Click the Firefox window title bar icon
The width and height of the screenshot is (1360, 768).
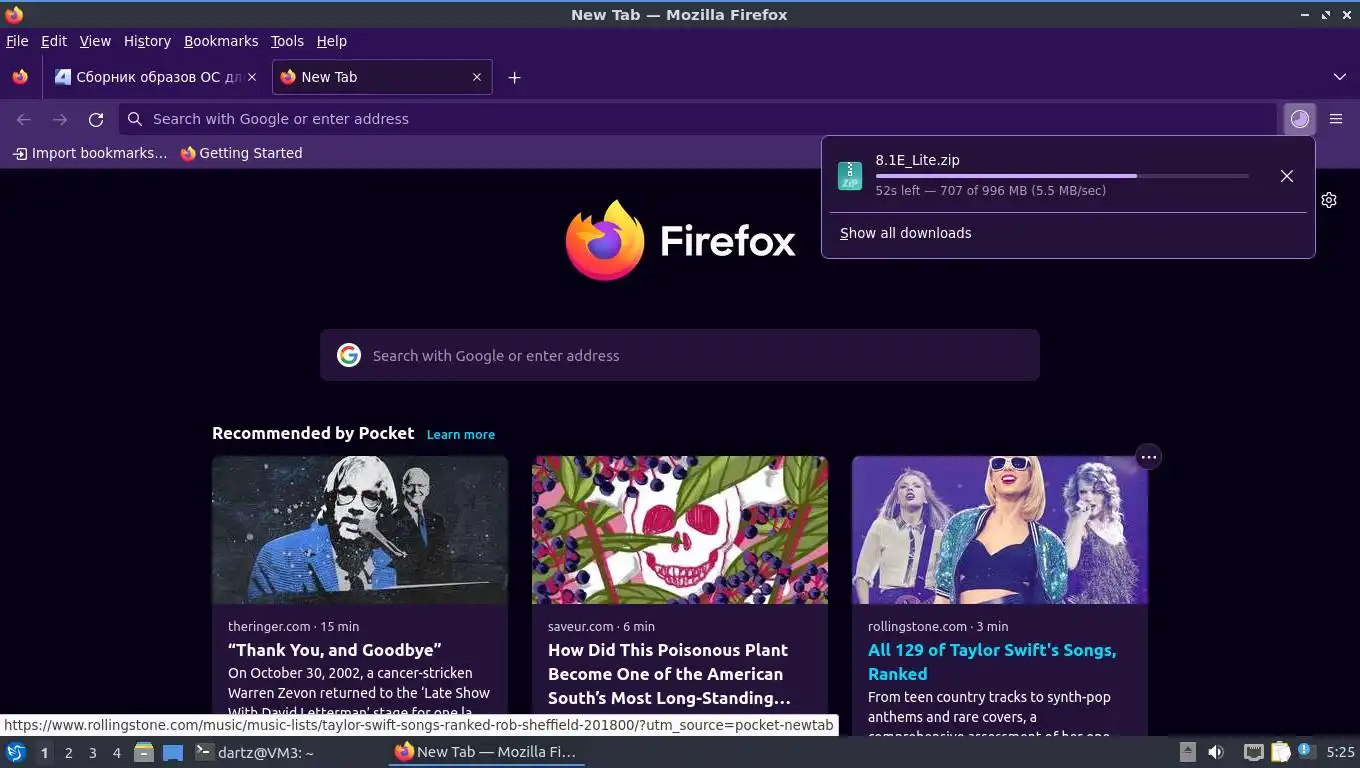[x=14, y=14]
